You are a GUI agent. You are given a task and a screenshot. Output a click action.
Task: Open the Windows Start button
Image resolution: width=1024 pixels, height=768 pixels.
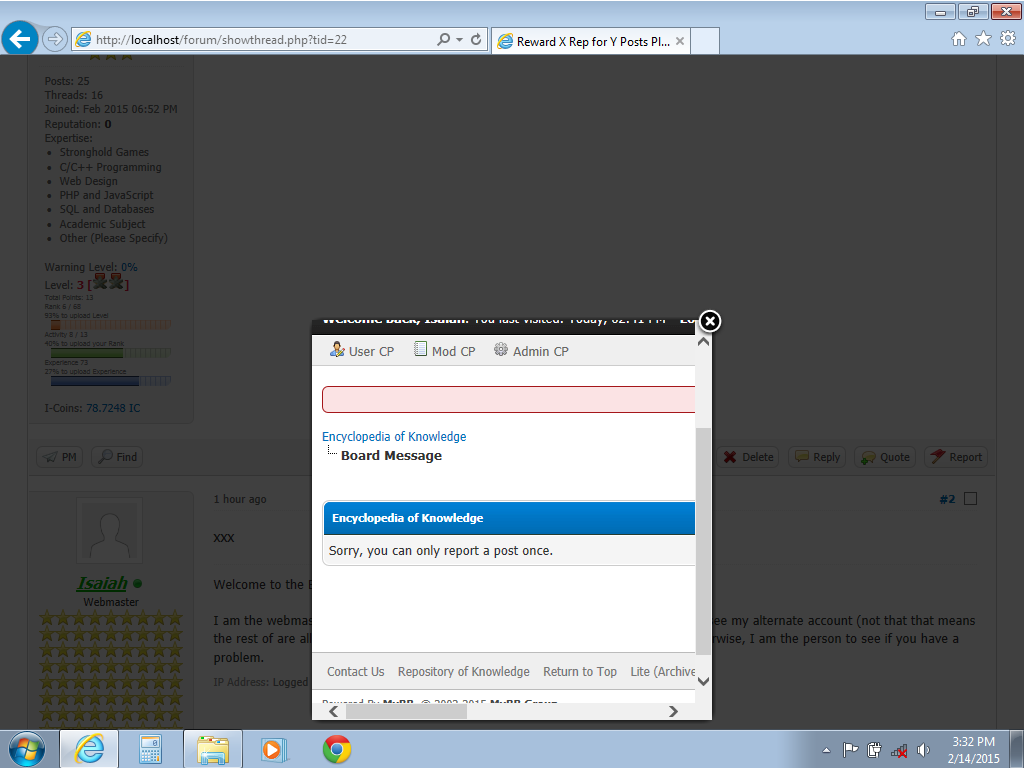[x=27, y=749]
